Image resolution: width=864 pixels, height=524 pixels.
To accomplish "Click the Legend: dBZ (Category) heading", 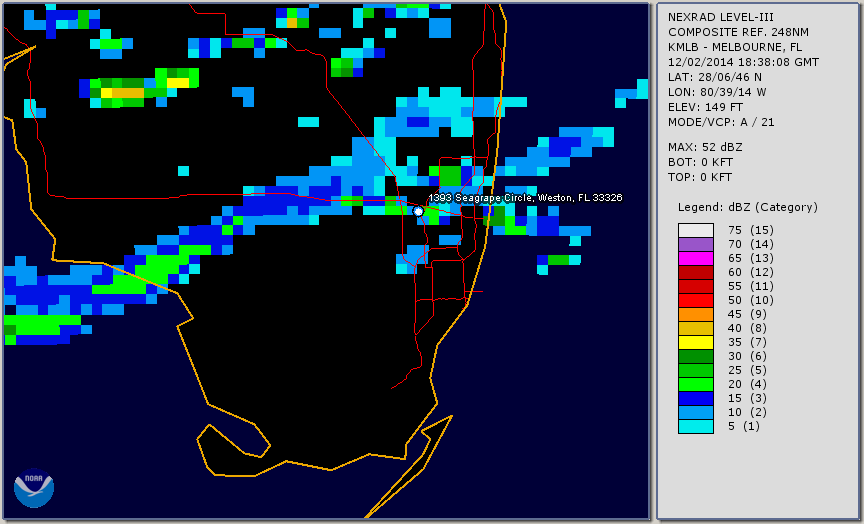I will [748, 207].
